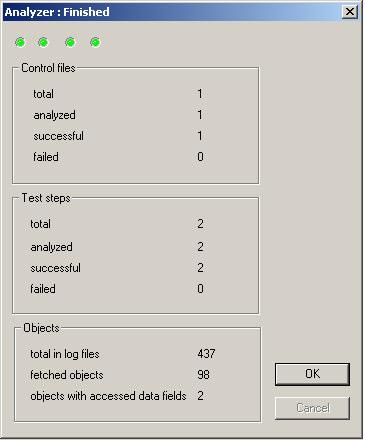365x440 pixels.
Task: Click the failed label under Test steps
Action: pos(43,289)
